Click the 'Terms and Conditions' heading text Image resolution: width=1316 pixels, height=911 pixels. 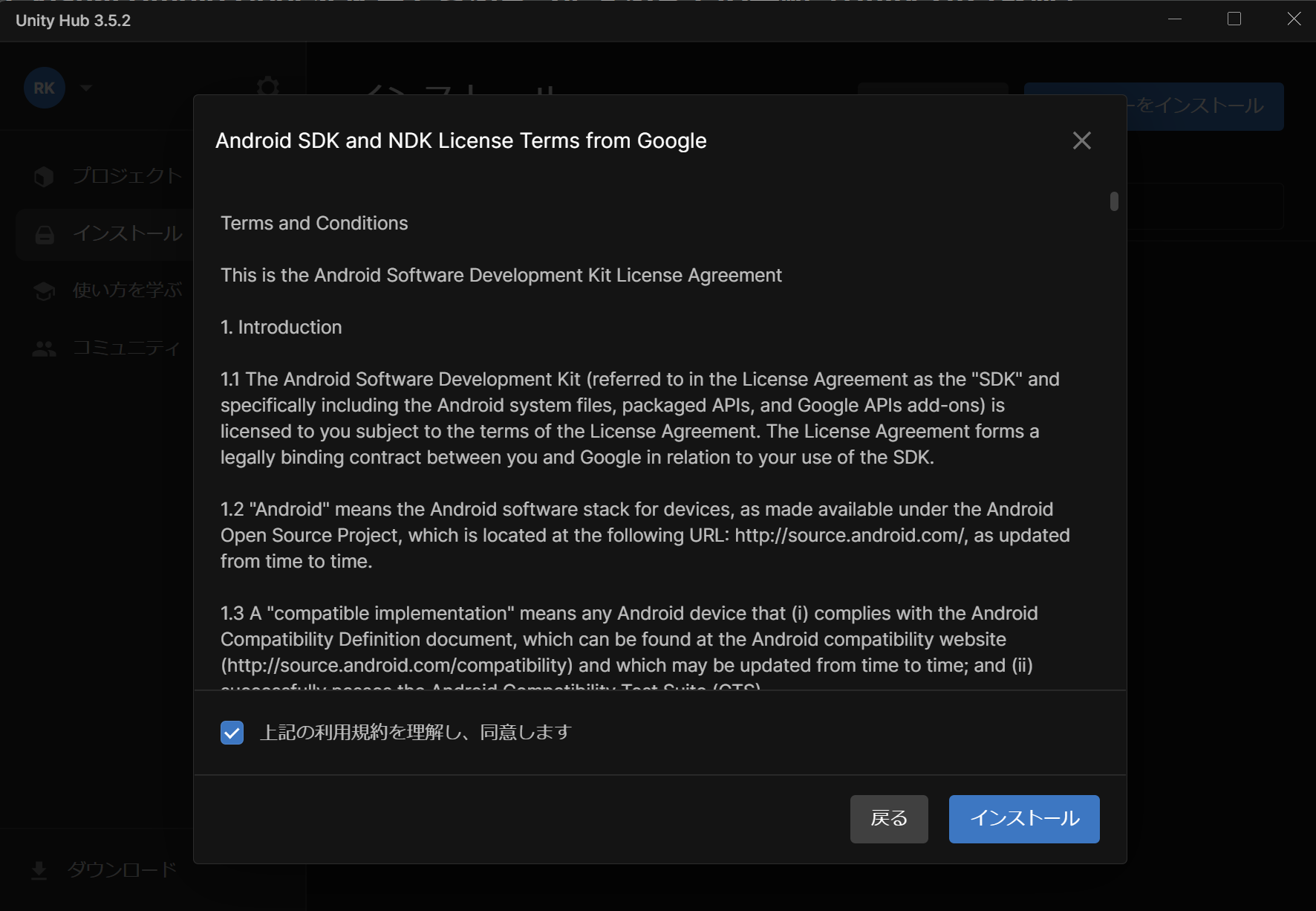click(314, 223)
